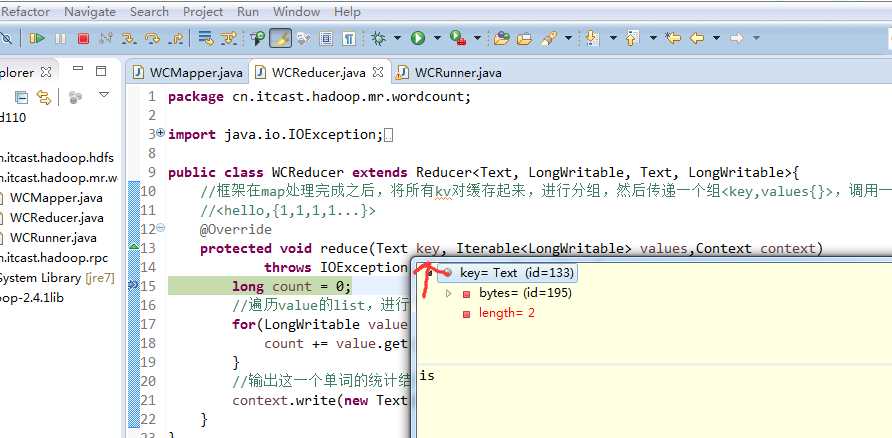The width and height of the screenshot is (892, 438).
Task: Maximize the explorer panel
Action: (x=101, y=71)
